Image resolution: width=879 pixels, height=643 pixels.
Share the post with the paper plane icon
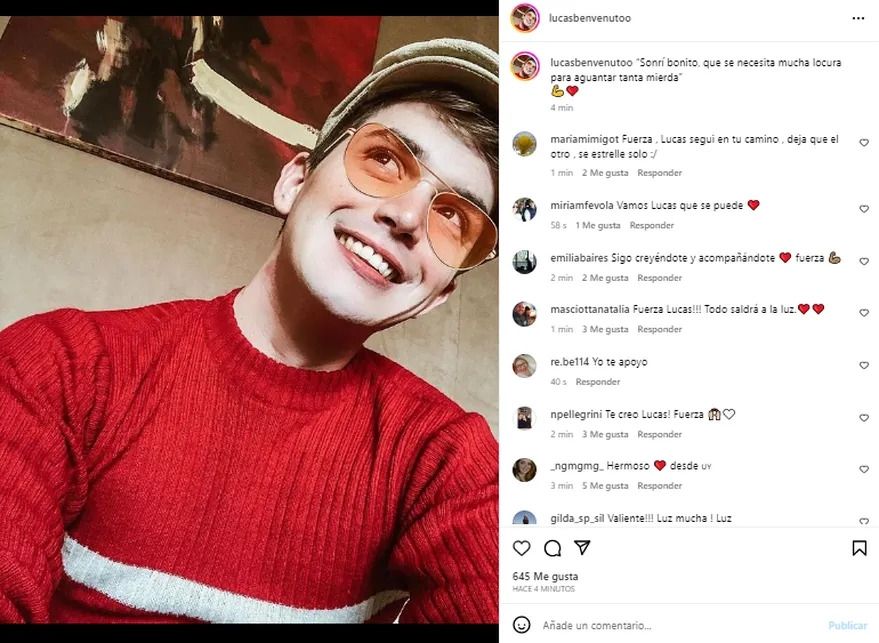click(582, 548)
